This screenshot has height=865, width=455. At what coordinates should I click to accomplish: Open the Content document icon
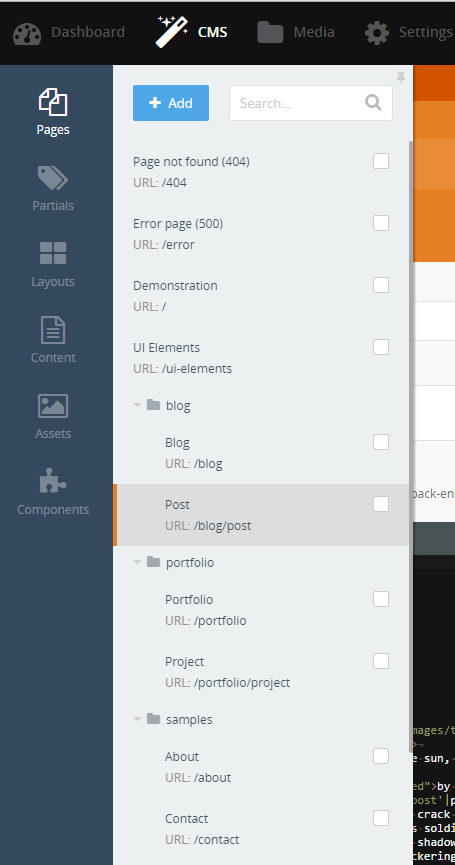(53, 330)
